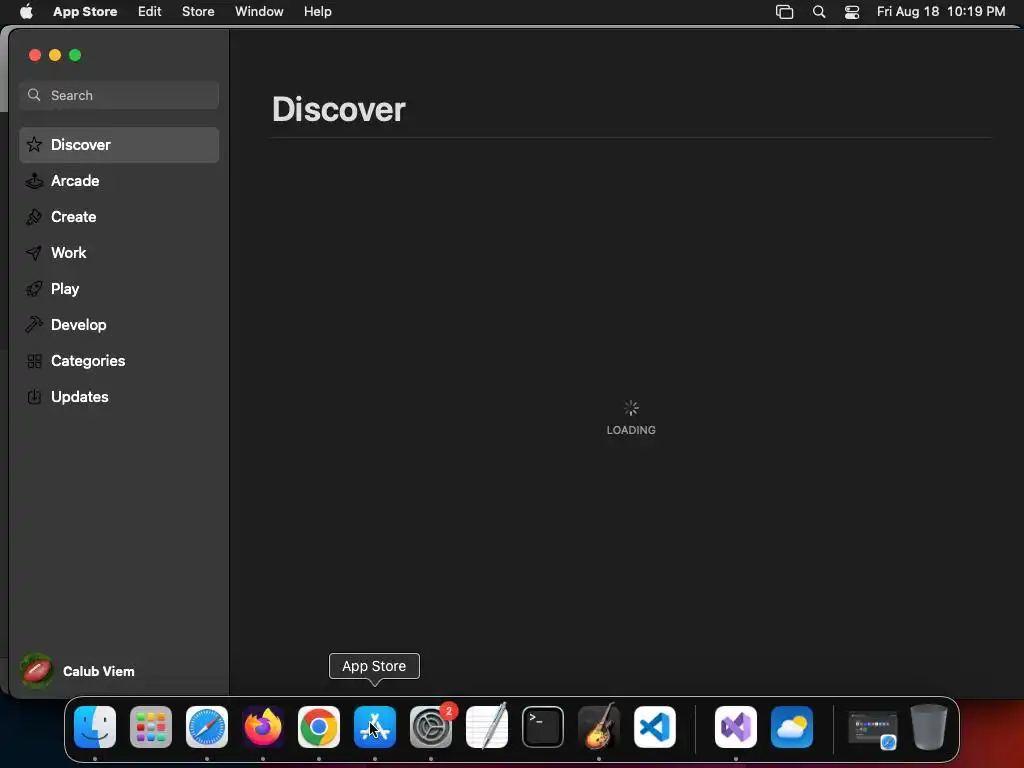Open the Play section

coord(119,289)
